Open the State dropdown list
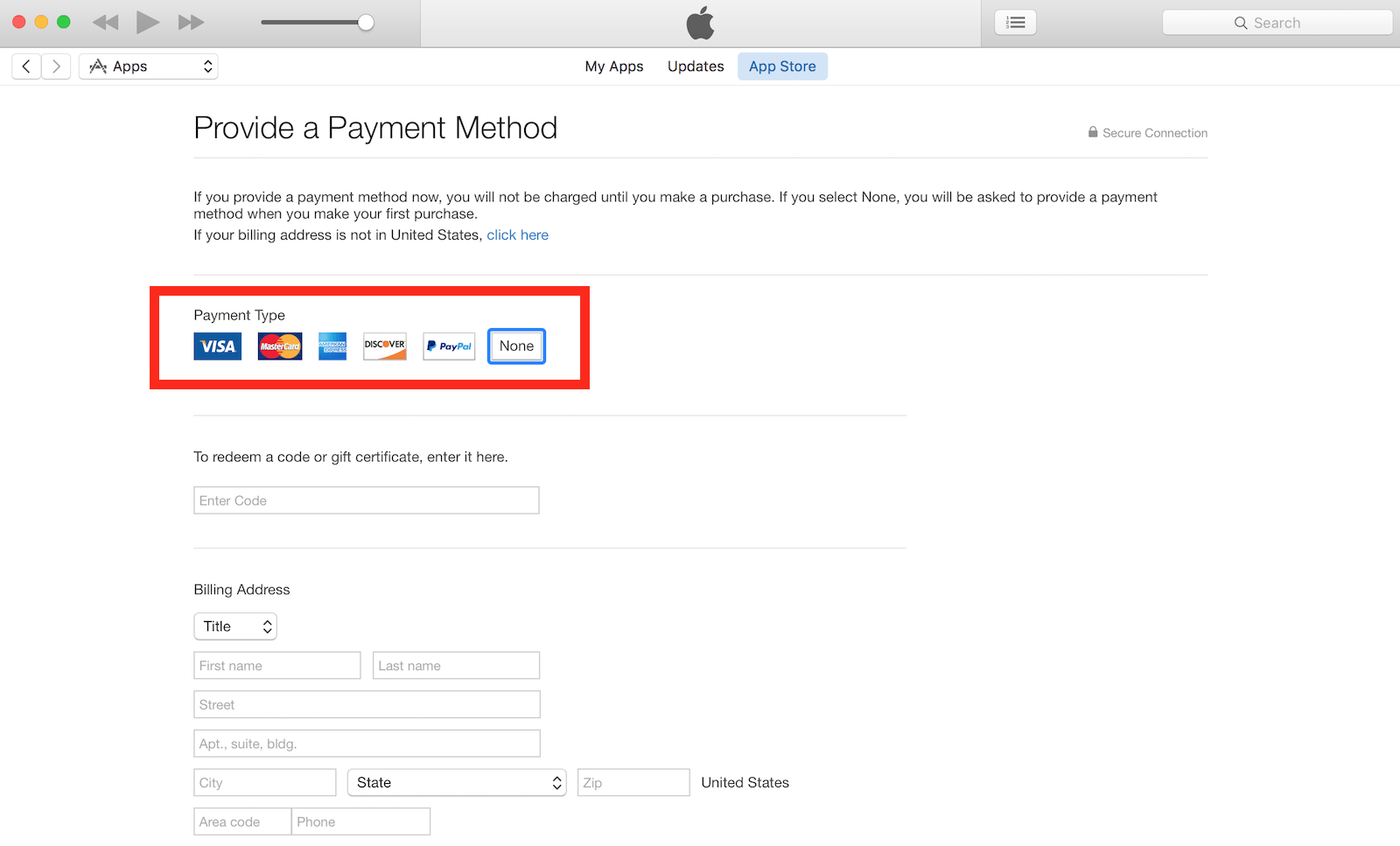The image size is (1400, 846). click(457, 783)
